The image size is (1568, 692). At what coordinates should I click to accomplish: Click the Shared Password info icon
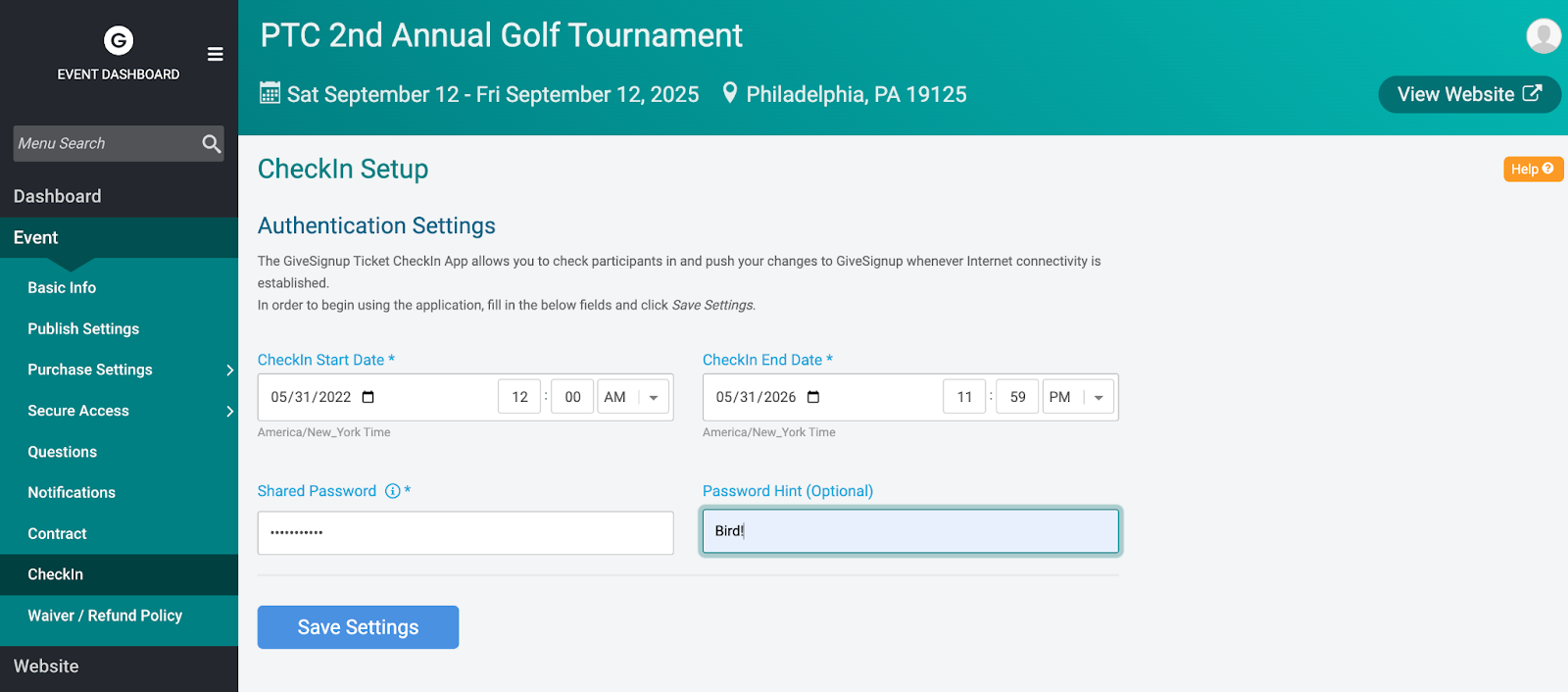pyautogui.click(x=393, y=491)
